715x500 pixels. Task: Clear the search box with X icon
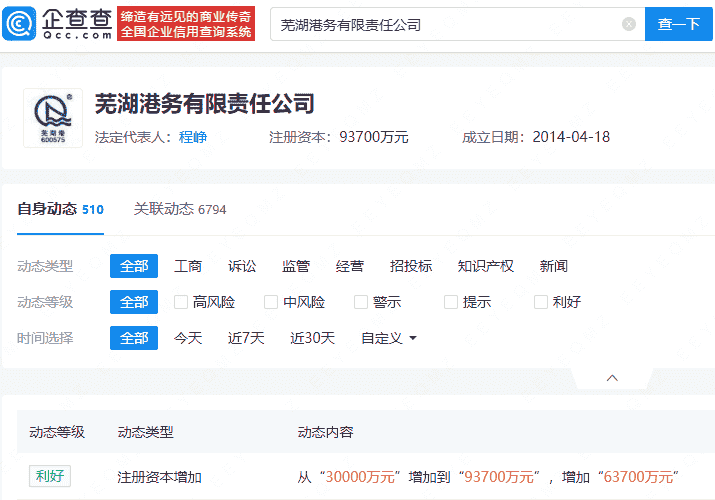click(x=629, y=24)
